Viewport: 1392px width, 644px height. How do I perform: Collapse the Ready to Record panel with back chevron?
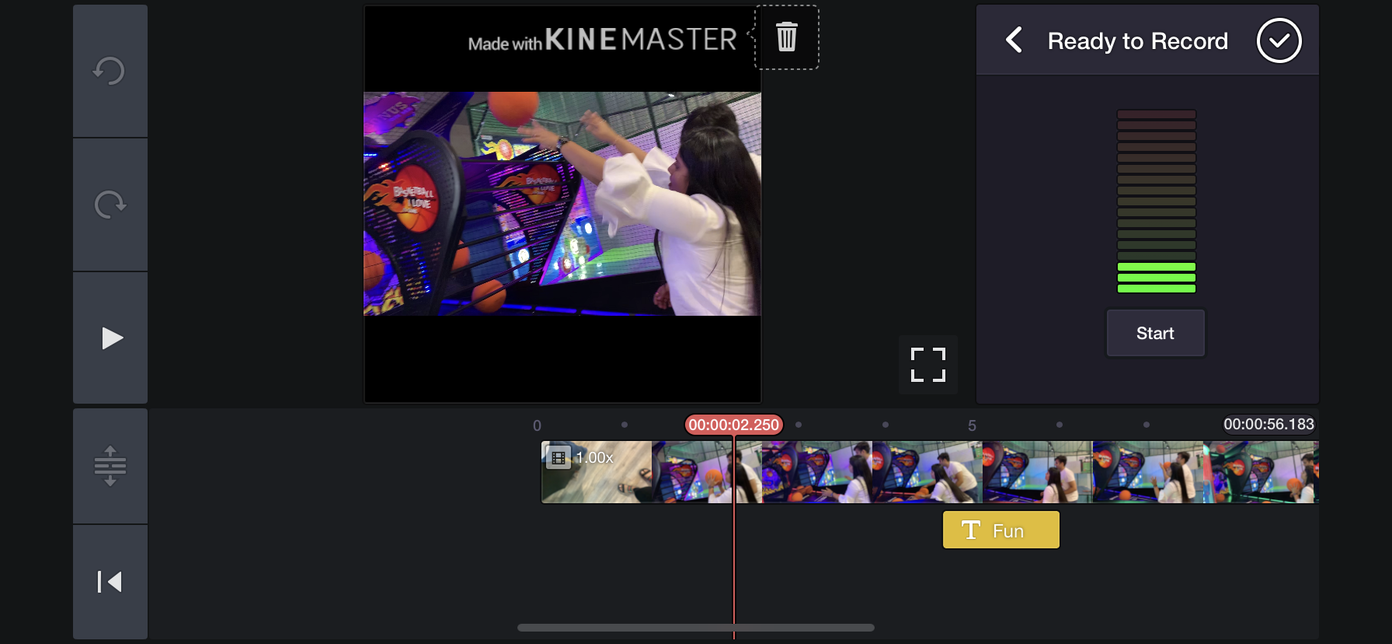(x=1013, y=40)
